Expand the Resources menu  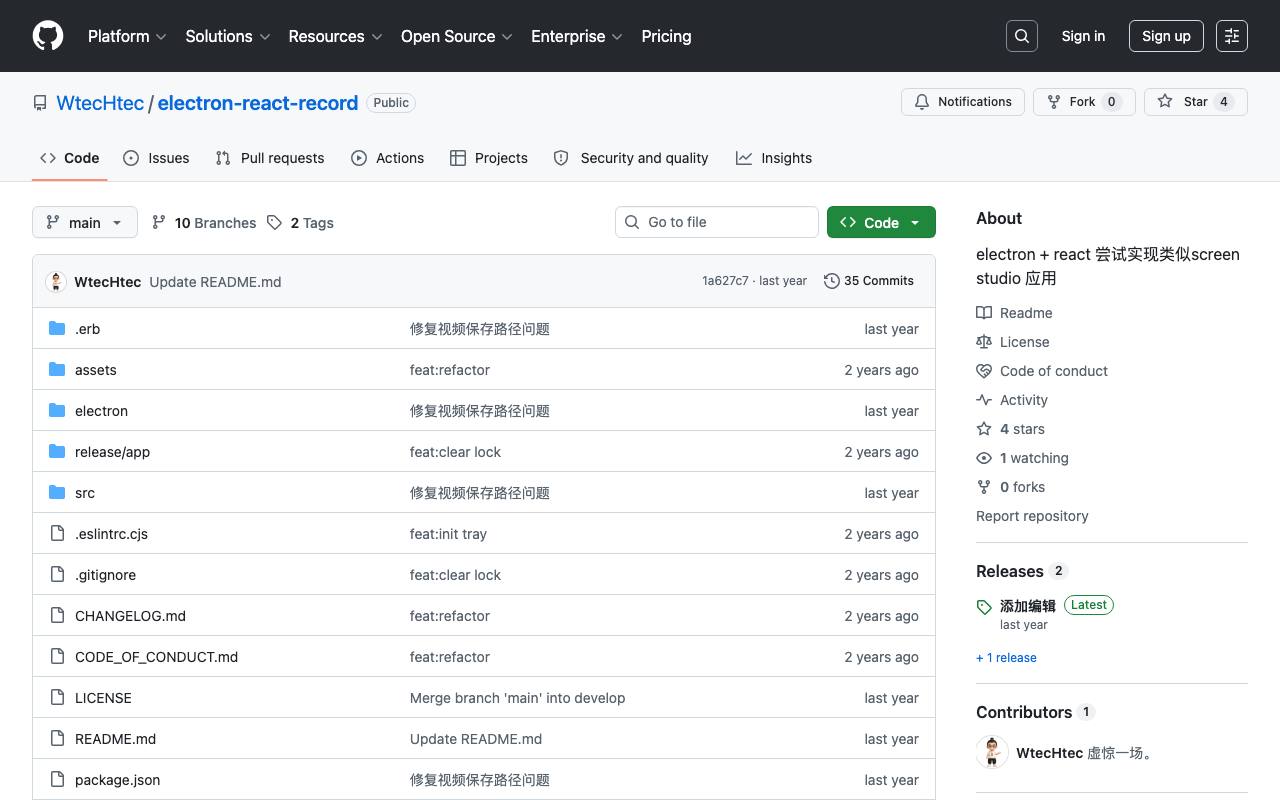[335, 36]
